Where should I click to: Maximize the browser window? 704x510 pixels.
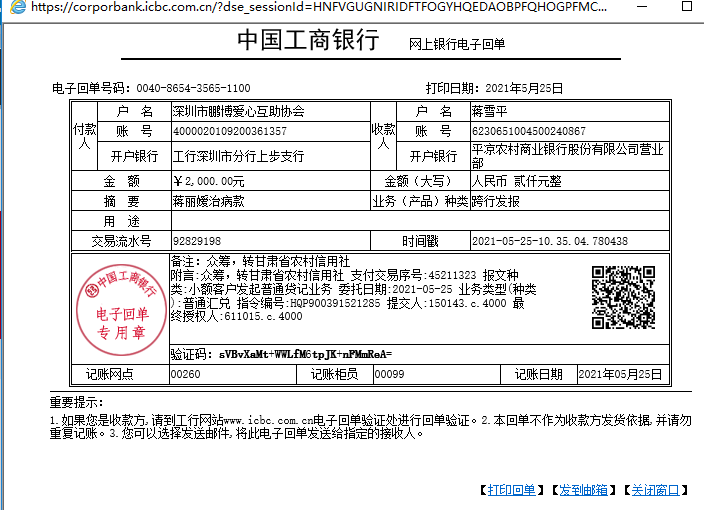tap(686, 6)
